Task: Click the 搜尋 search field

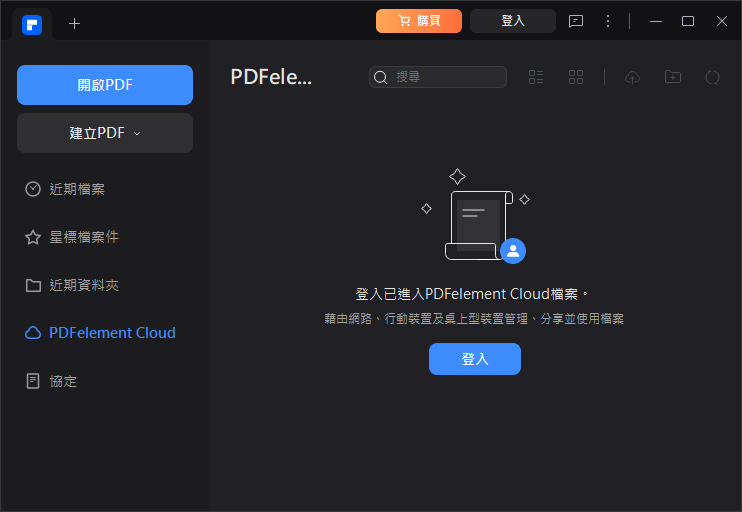Action: [x=438, y=77]
